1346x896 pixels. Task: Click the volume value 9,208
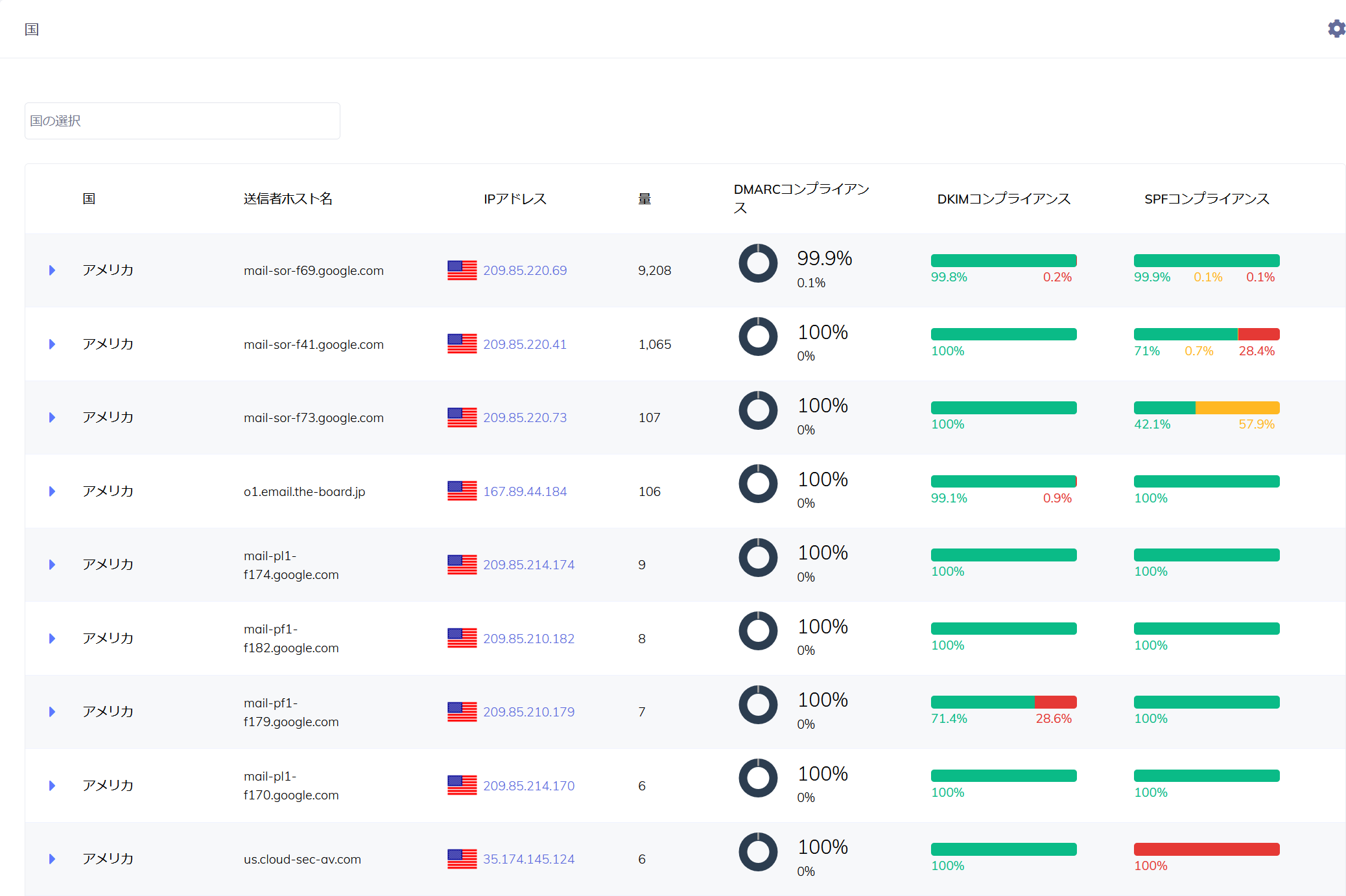[655, 270]
